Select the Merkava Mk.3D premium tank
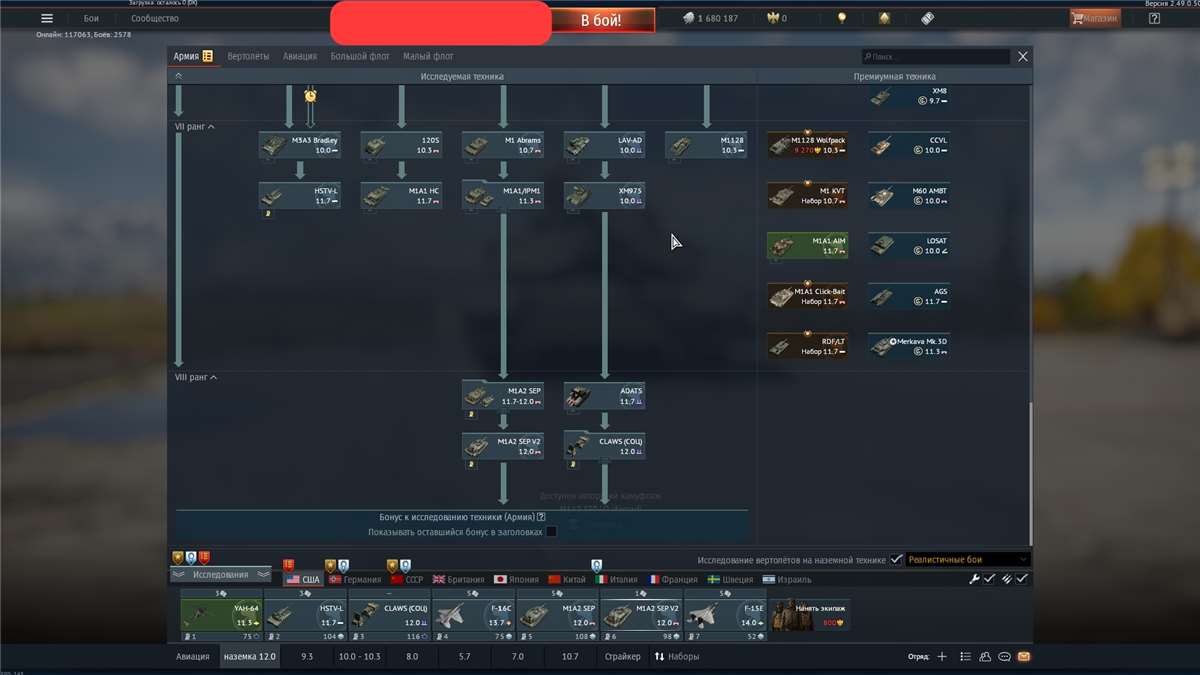The height and width of the screenshot is (675, 1200). (909, 346)
